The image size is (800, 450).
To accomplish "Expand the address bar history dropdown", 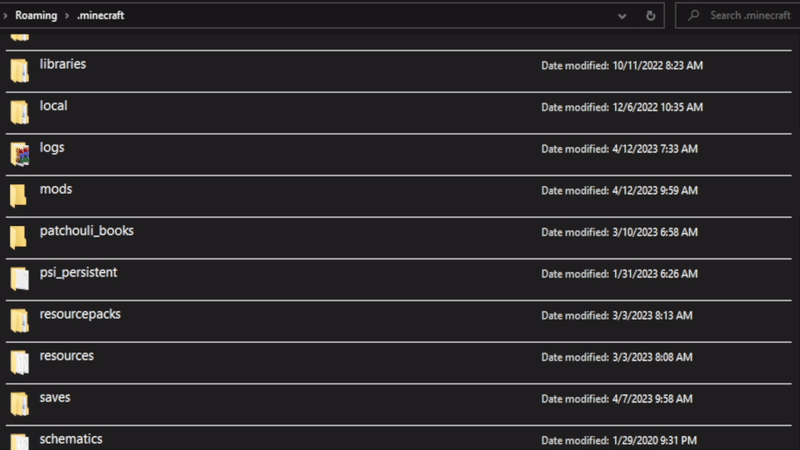I will 623,16.
